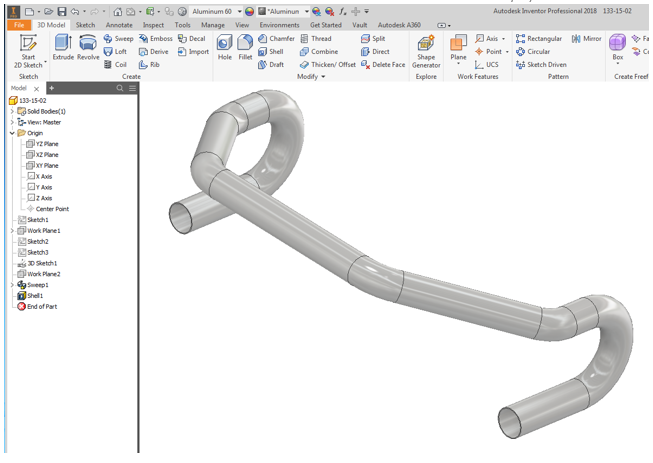653x463 pixels.
Task: Select the Hole tool
Action: point(224,47)
